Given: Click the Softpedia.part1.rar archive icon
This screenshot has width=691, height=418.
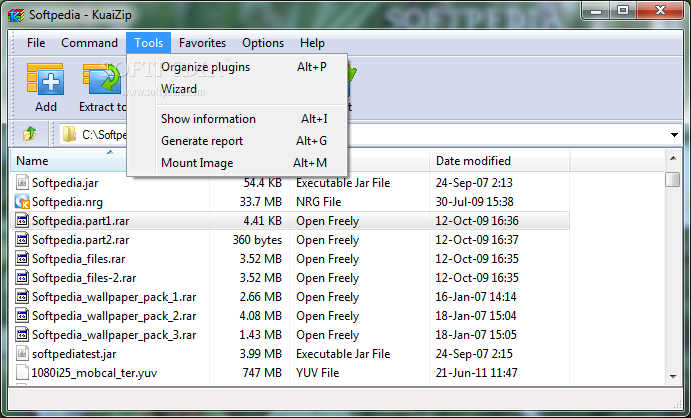Looking at the screenshot, I should click(x=22, y=220).
